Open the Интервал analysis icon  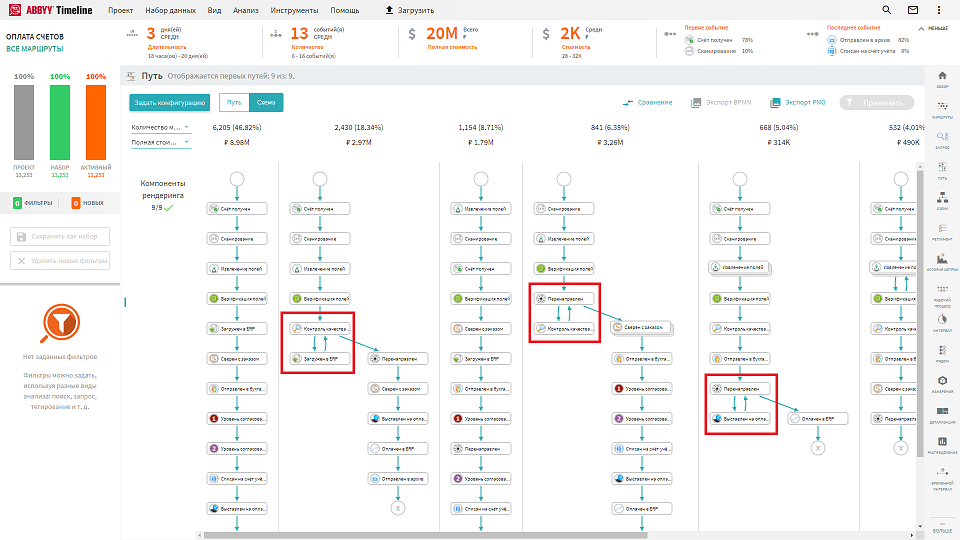(x=942, y=319)
